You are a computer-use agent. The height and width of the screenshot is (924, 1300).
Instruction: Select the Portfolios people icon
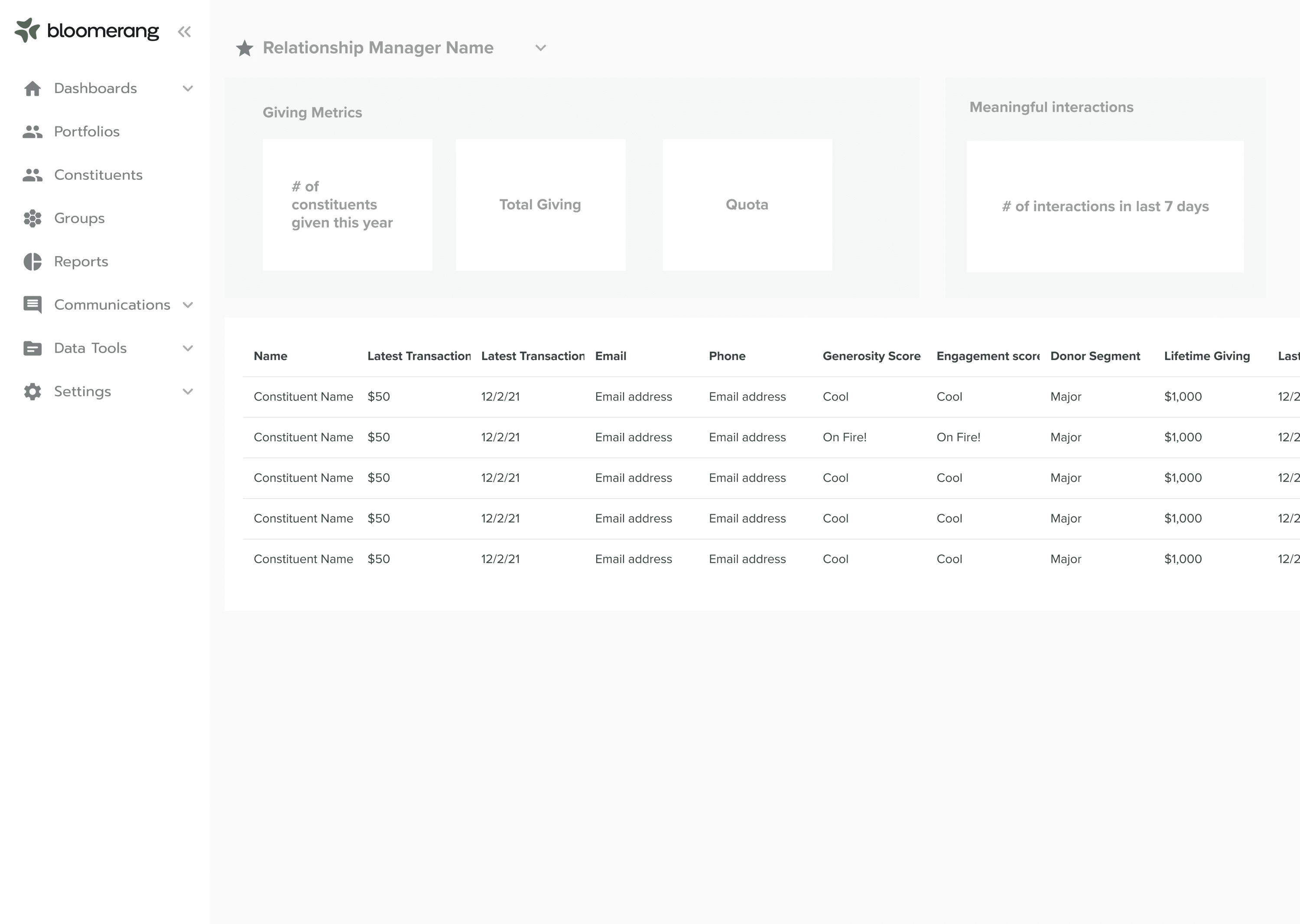[x=32, y=131]
